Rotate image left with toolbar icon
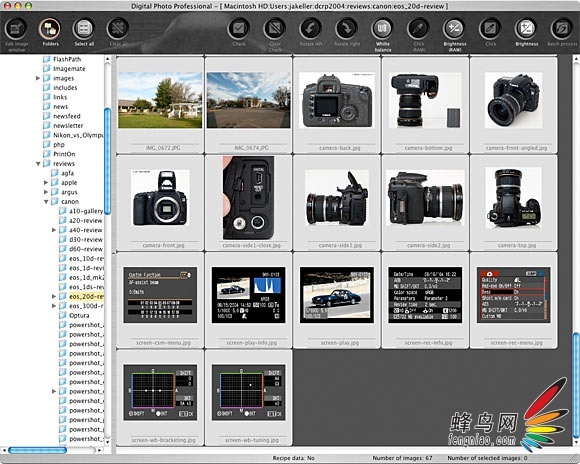580x464 pixels. coord(311,28)
